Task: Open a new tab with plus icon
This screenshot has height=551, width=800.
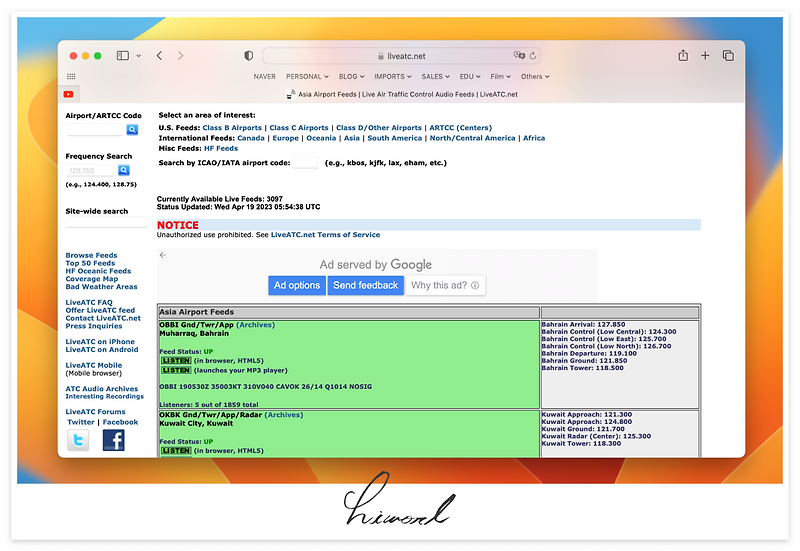Action: pos(705,56)
